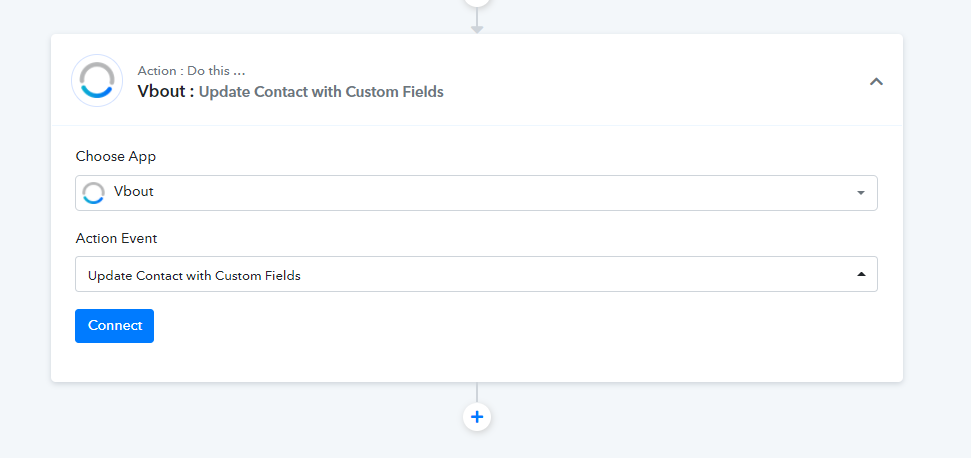Viewport: 971px width, 458px height.
Task: Click the header title 'Update Contact with Custom Fields'
Action: [321, 92]
